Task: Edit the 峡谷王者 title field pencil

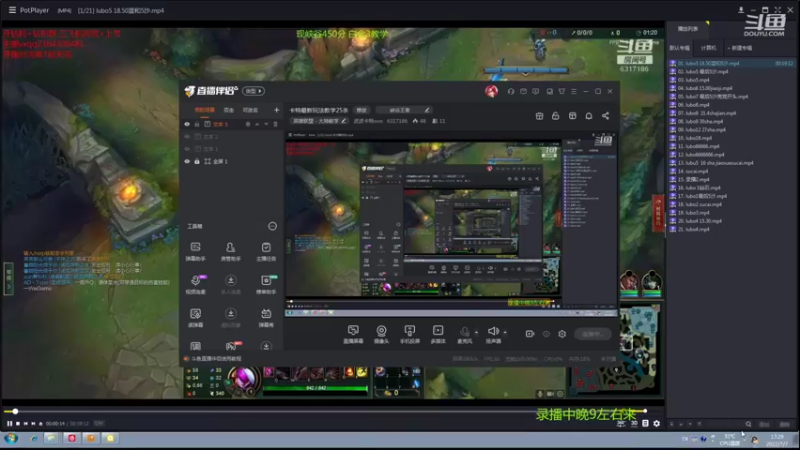Action: (x=427, y=110)
